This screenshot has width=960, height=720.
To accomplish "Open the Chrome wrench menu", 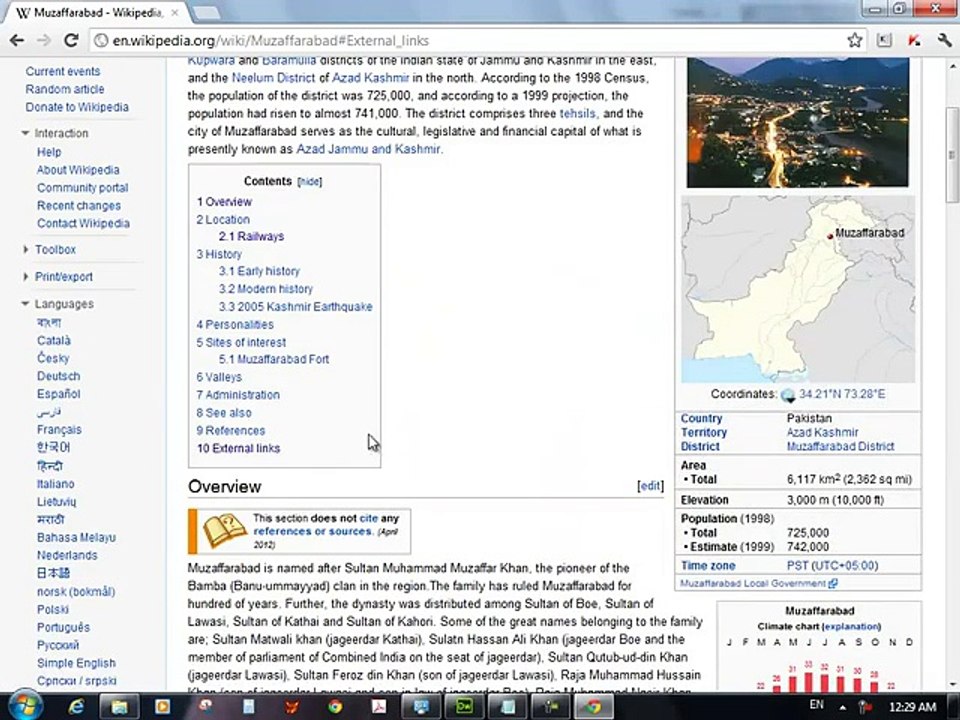I will 944,40.
